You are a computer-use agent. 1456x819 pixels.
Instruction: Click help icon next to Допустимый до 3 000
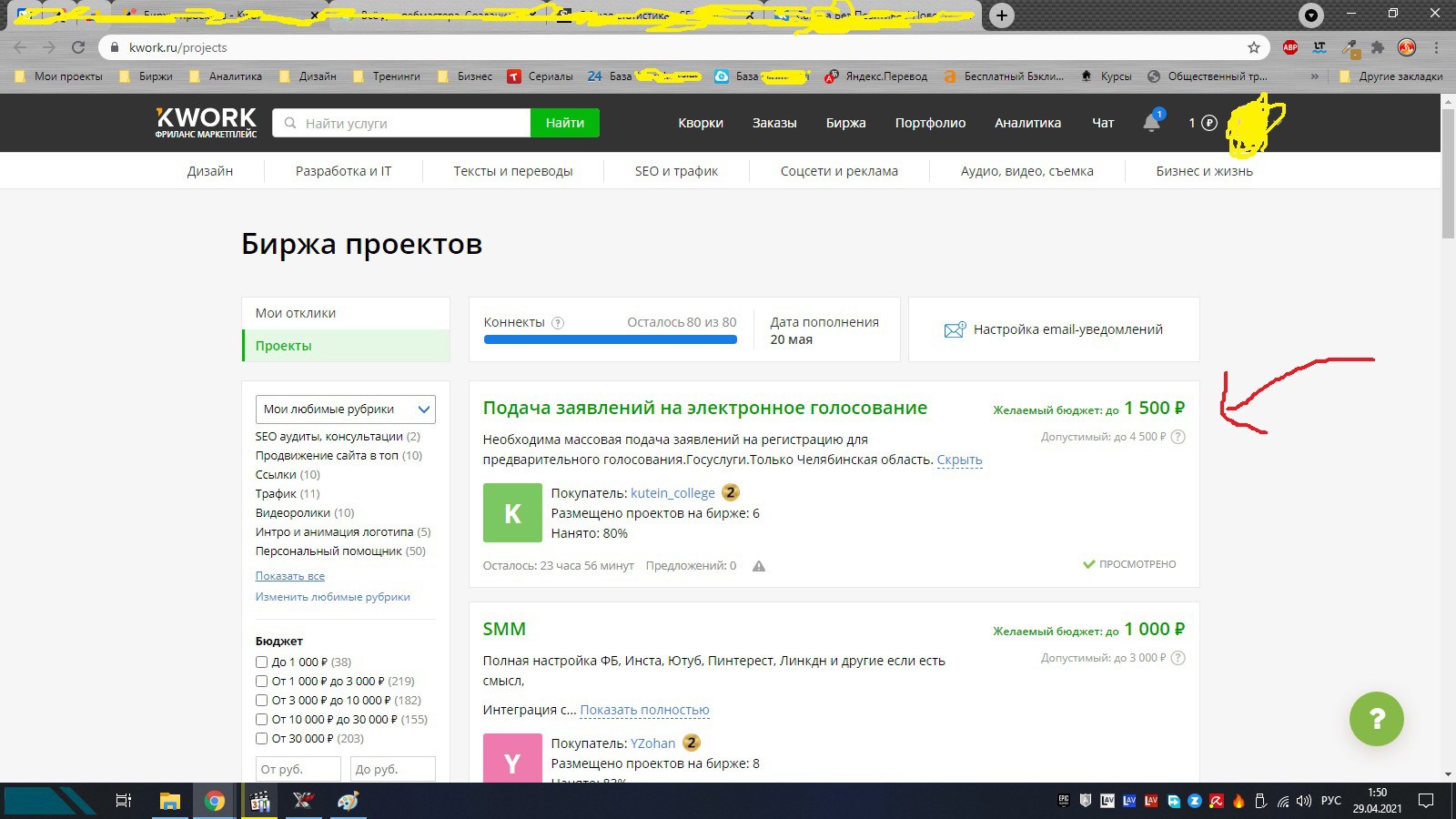click(x=1178, y=658)
